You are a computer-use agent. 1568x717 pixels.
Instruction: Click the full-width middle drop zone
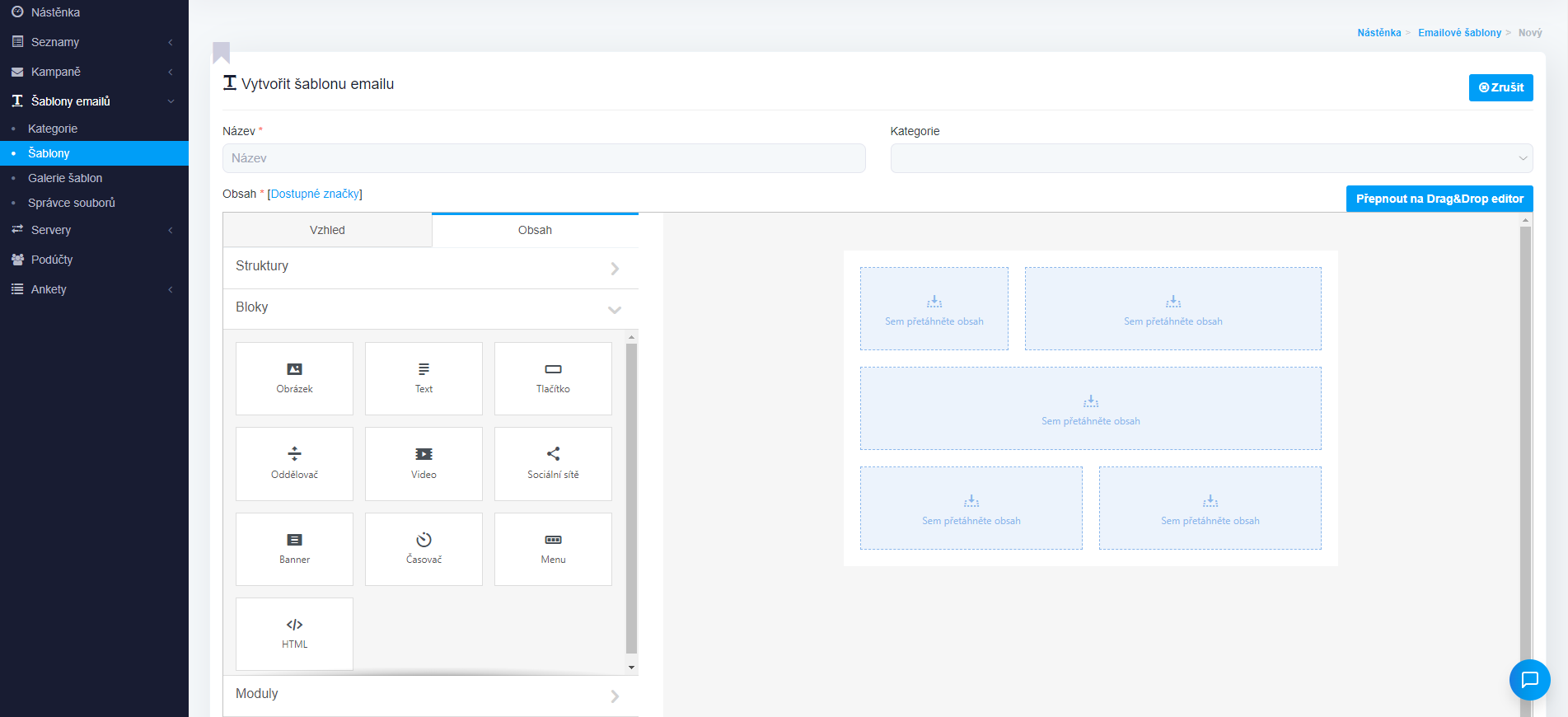[x=1091, y=409]
